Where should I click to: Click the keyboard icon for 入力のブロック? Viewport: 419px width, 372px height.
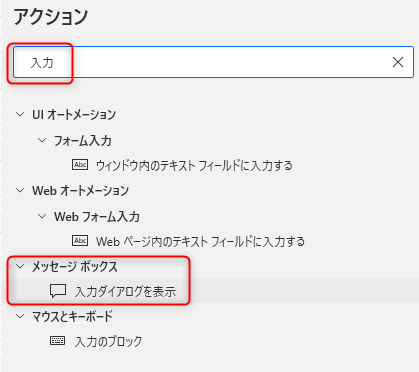pos(58,341)
